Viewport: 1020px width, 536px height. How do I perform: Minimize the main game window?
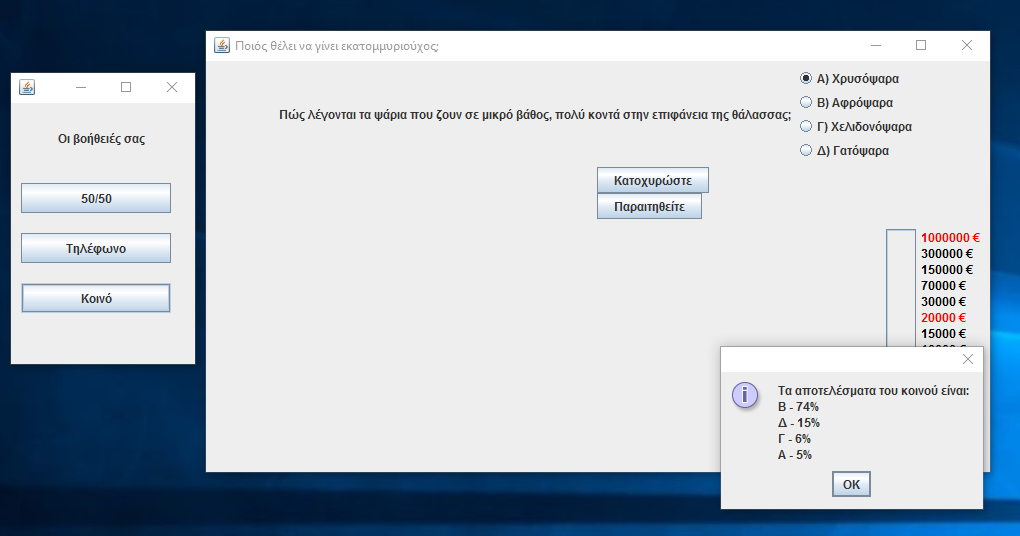click(x=876, y=46)
